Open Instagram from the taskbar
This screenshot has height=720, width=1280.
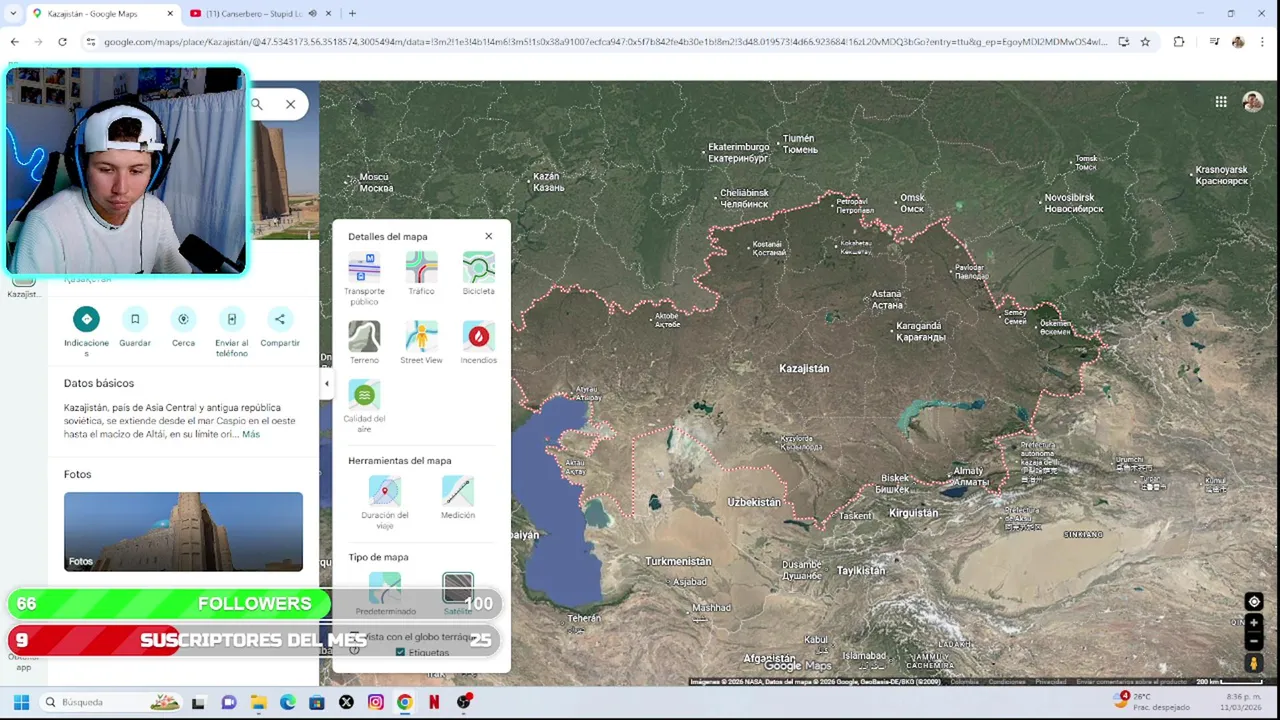375,702
